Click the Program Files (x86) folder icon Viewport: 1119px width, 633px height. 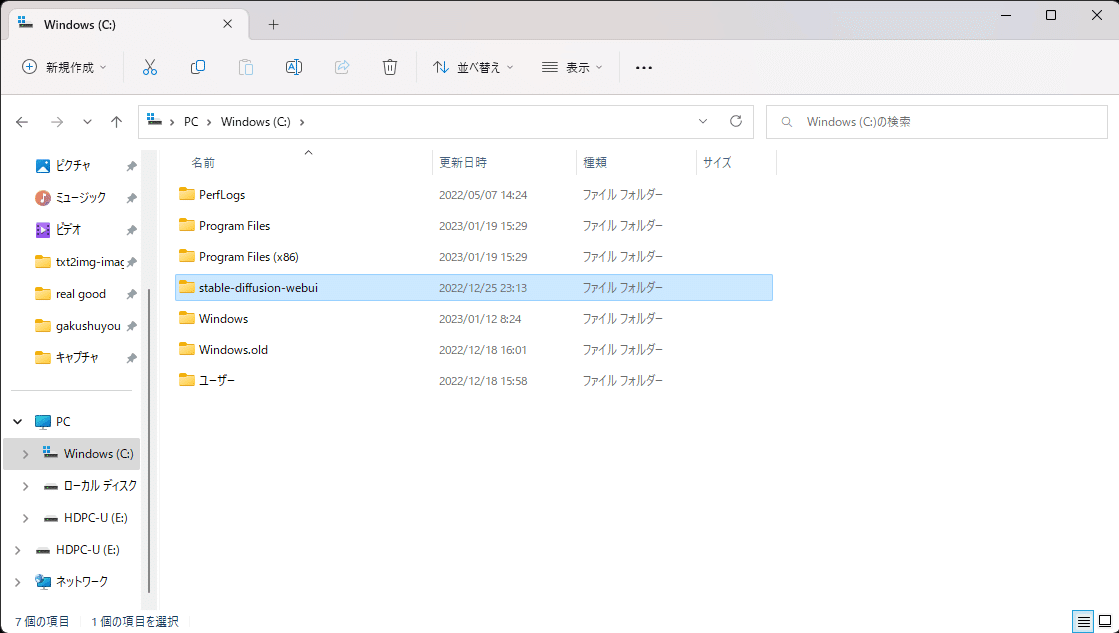click(x=187, y=256)
